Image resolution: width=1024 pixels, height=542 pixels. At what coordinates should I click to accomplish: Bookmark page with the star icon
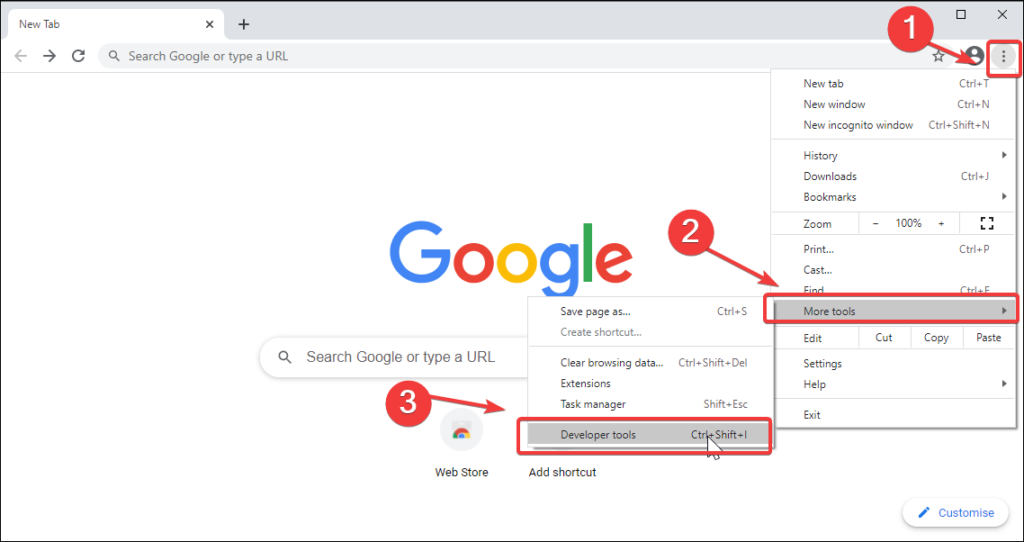[938, 56]
